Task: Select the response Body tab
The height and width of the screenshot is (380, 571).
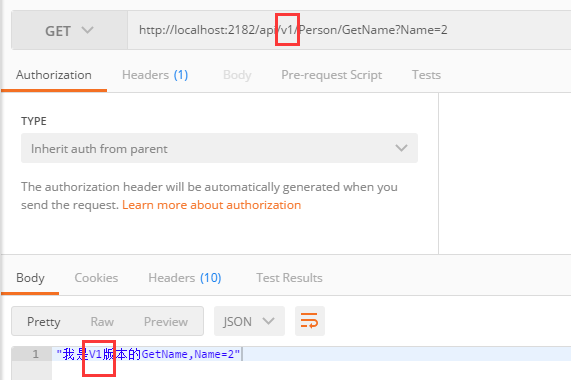Action: [x=30, y=278]
